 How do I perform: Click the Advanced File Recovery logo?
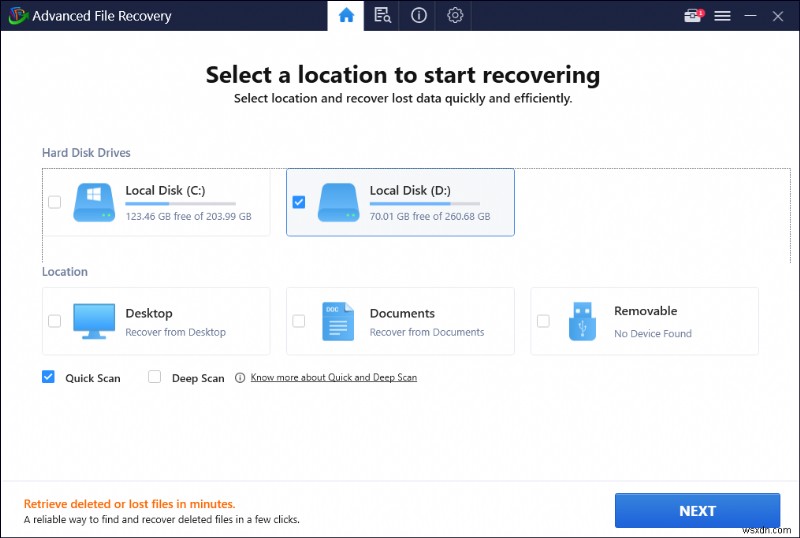(18, 16)
